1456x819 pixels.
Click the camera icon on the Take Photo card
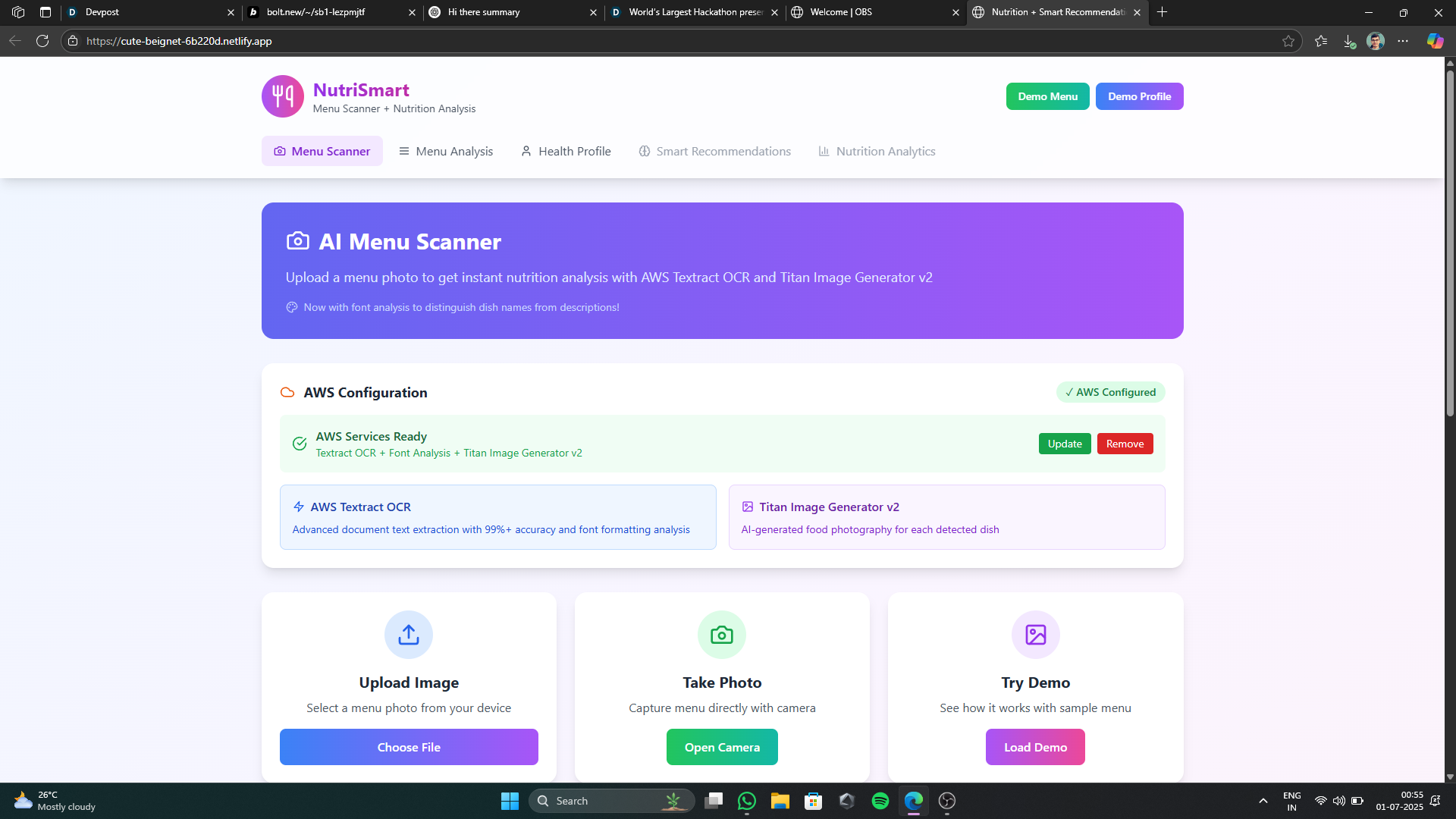point(721,634)
